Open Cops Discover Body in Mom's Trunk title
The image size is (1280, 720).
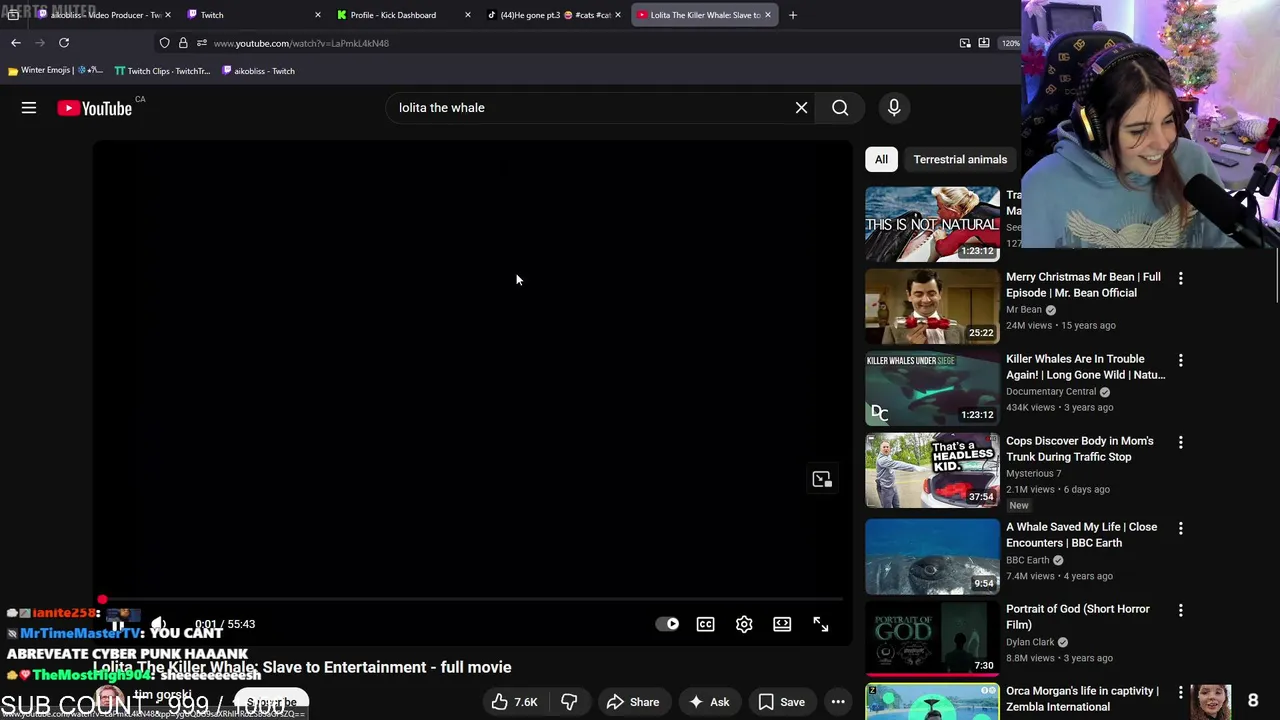pos(1079,449)
